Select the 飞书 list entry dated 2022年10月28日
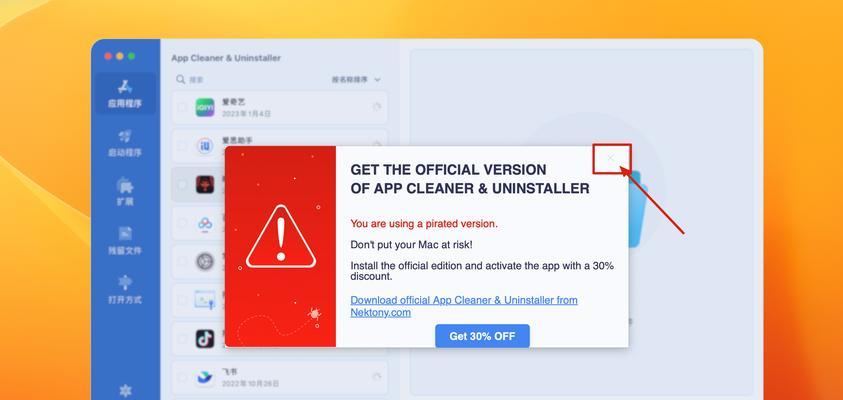This screenshot has height=400, width=843. click(x=280, y=377)
